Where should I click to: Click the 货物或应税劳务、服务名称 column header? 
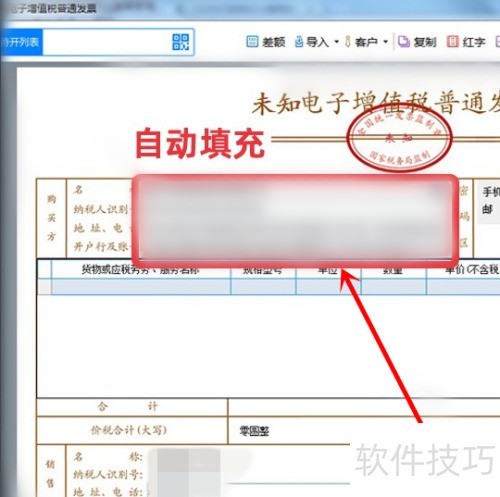pyautogui.click(x=141, y=269)
